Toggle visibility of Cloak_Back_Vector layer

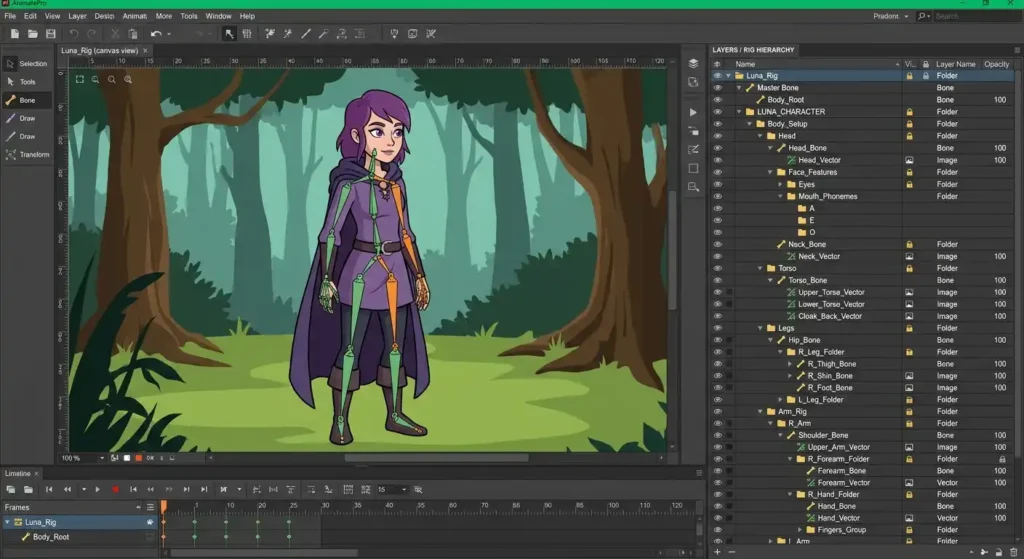tap(717, 316)
